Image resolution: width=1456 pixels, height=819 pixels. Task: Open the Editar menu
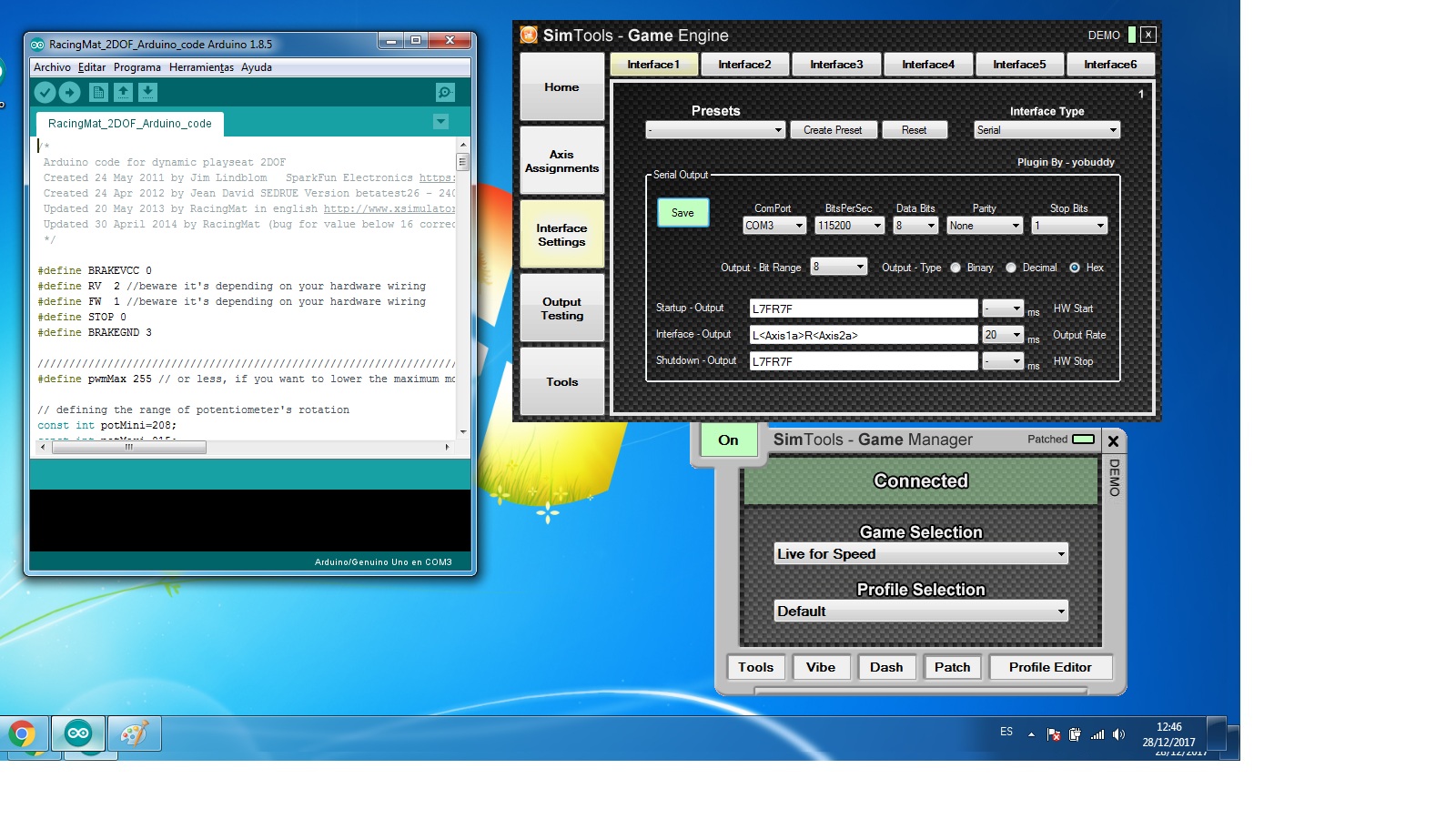tap(92, 67)
